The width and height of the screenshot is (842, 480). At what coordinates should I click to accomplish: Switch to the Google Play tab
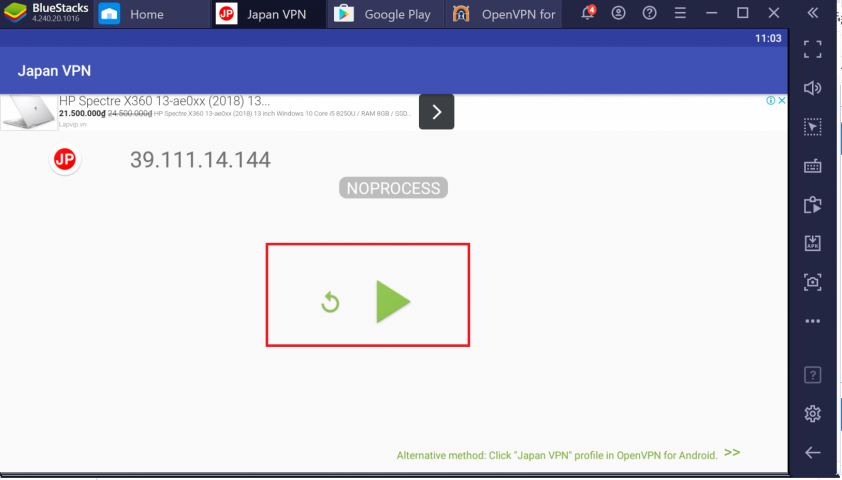(386, 14)
